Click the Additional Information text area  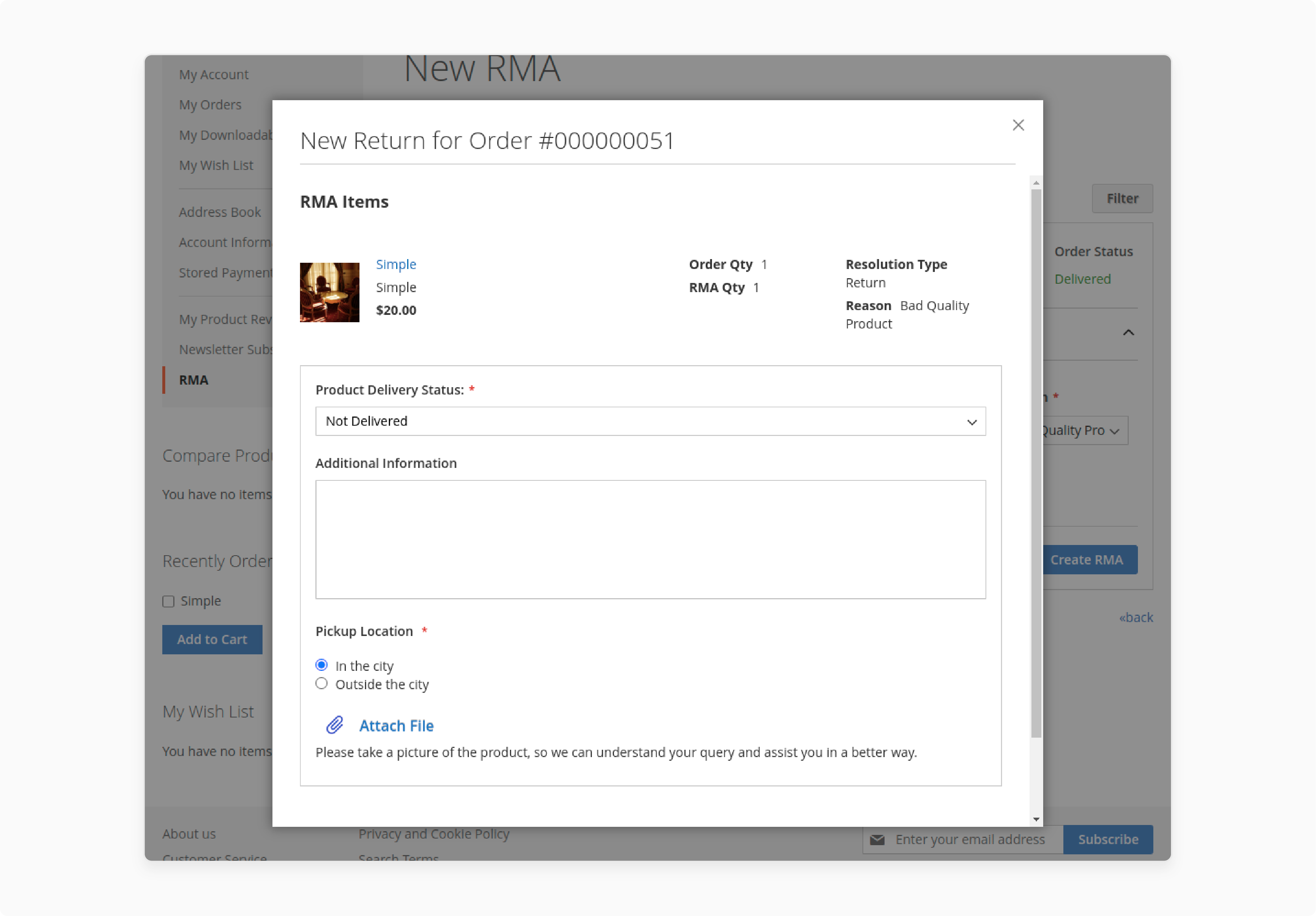[651, 539]
